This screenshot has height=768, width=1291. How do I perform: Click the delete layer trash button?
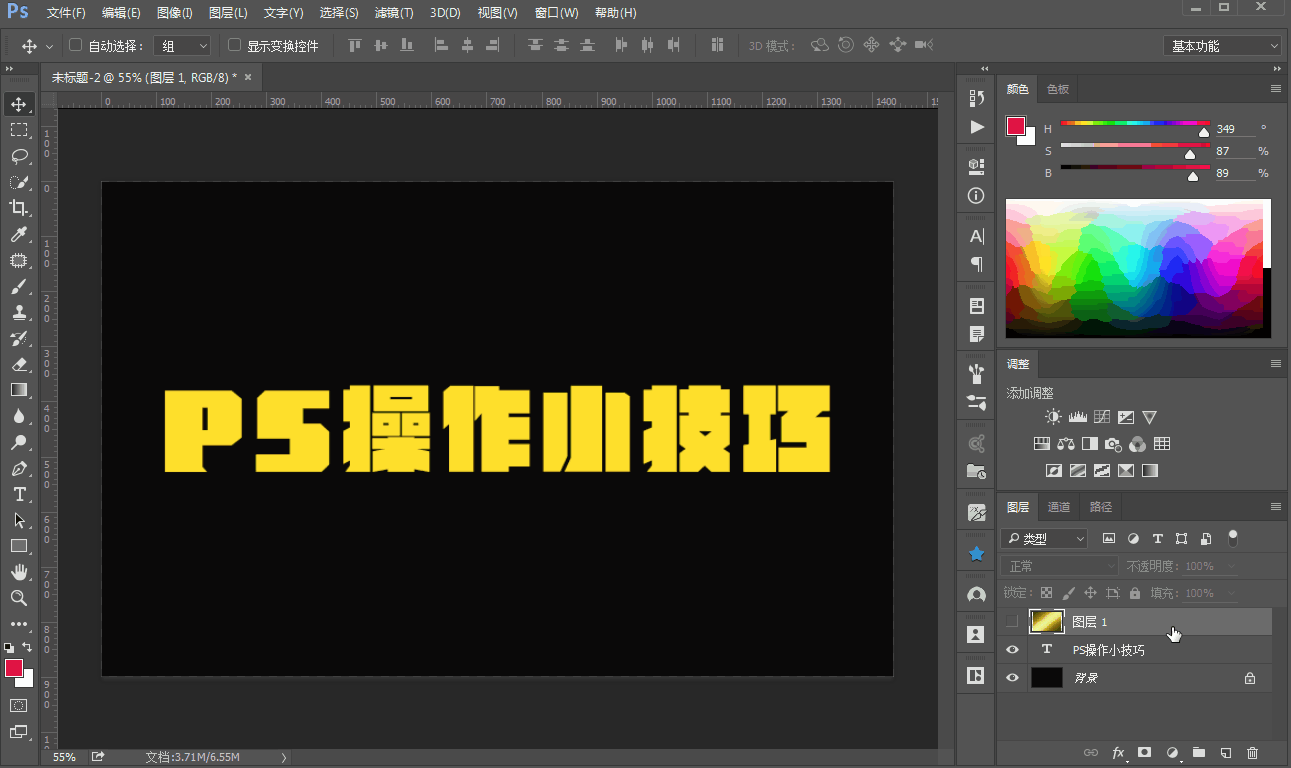coord(1252,752)
